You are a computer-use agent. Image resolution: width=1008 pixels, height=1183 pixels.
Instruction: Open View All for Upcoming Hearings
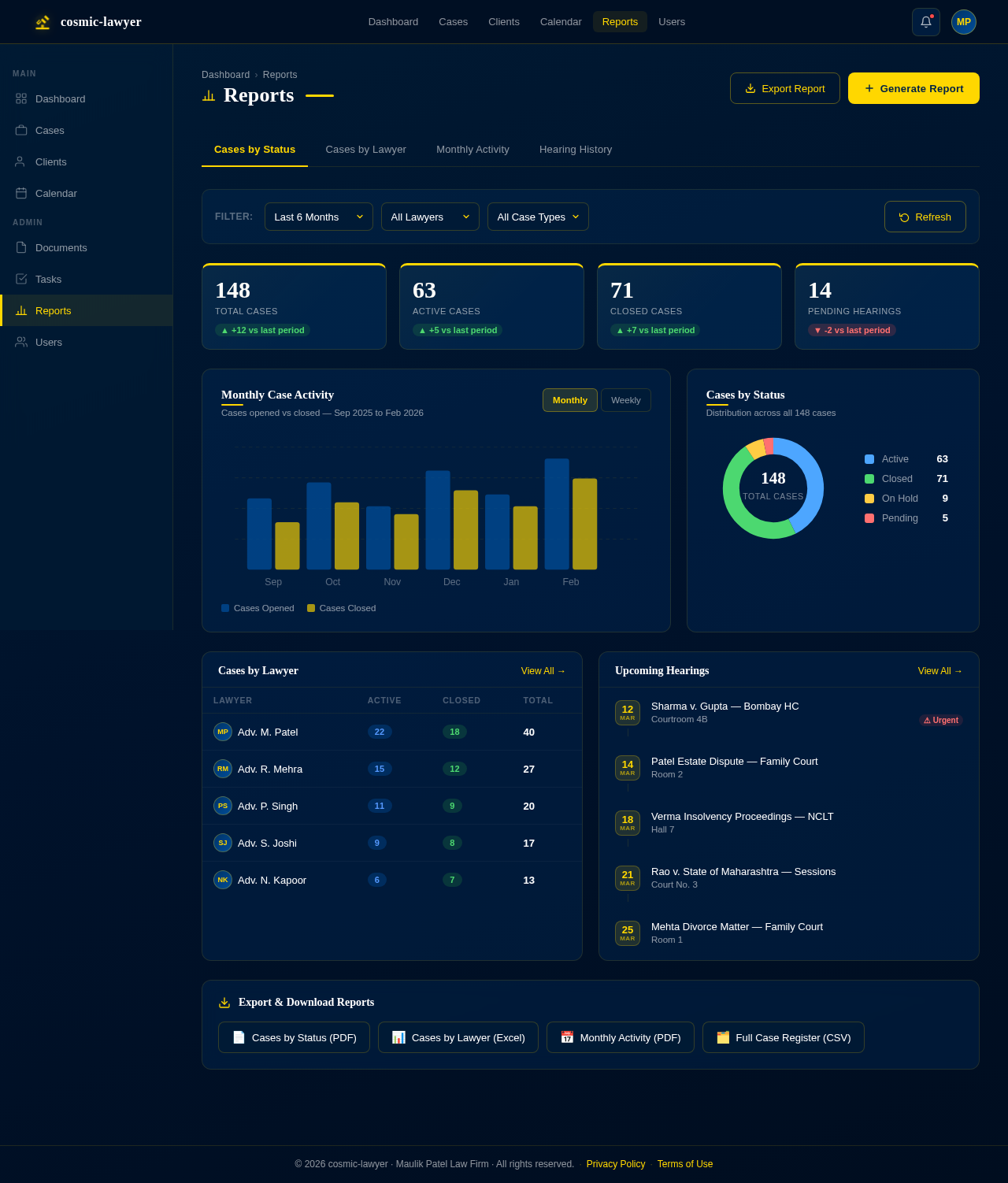point(939,671)
